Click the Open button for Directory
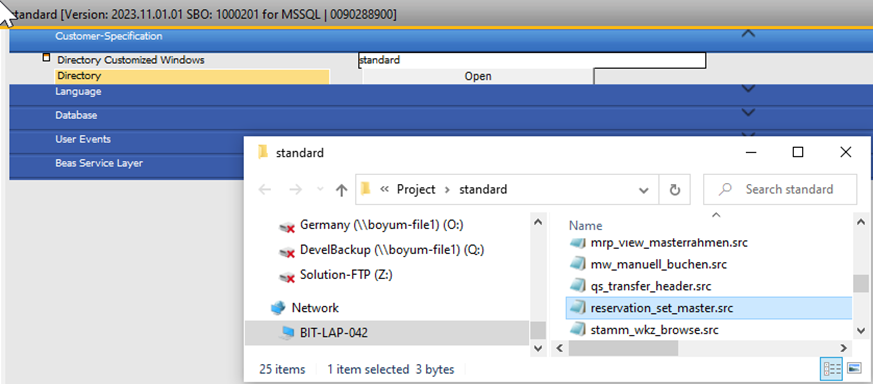 pos(478,76)
